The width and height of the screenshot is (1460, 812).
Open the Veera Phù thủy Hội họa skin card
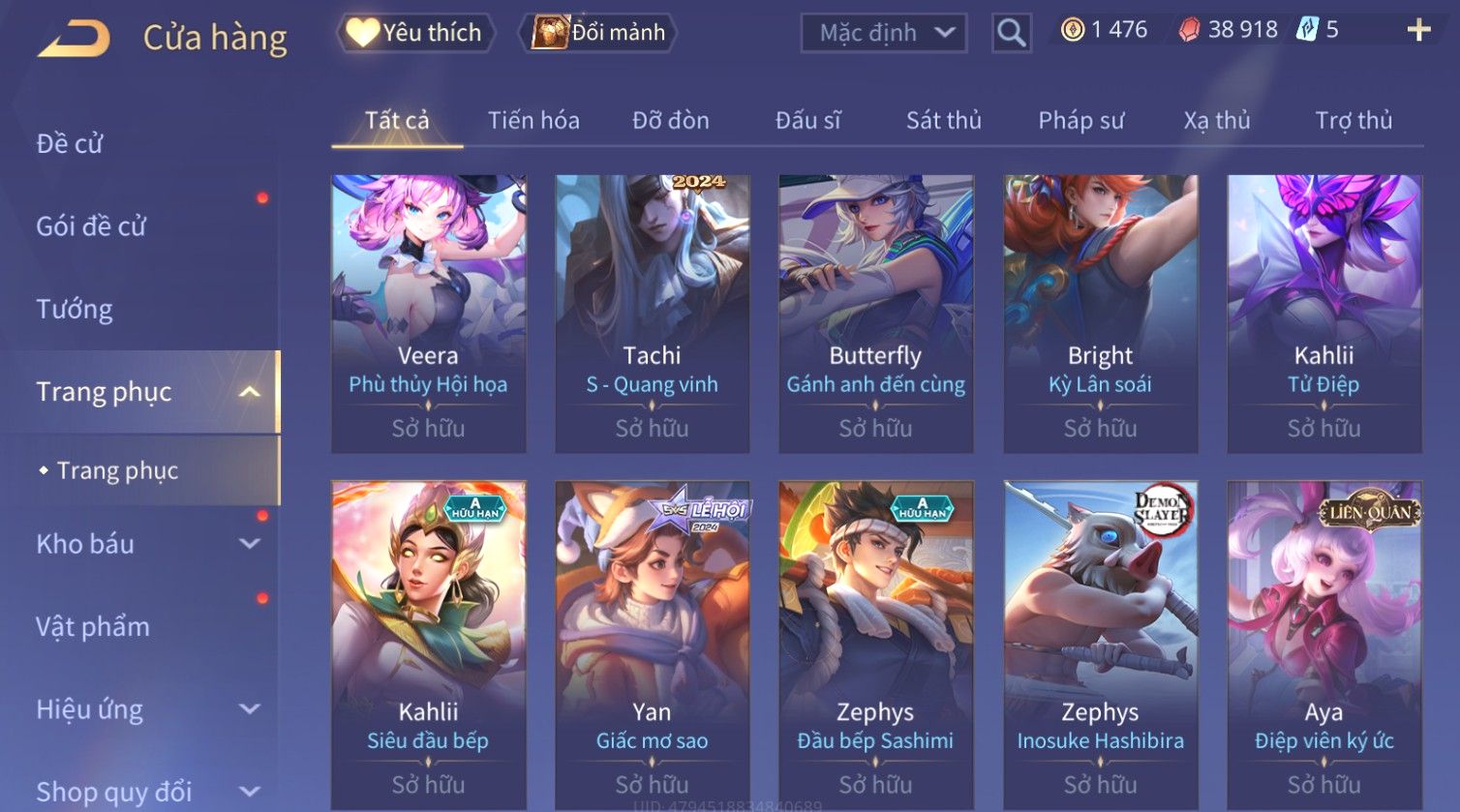429,314
